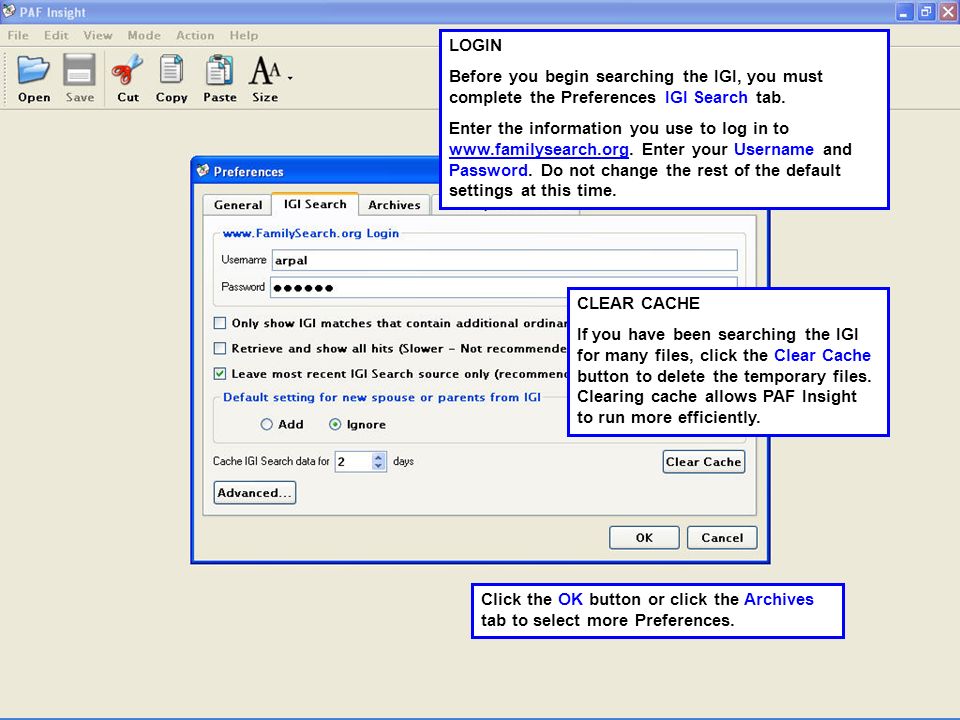Follow the www.familysearch.org link
The image size is (960, 720).
(539, 149)
